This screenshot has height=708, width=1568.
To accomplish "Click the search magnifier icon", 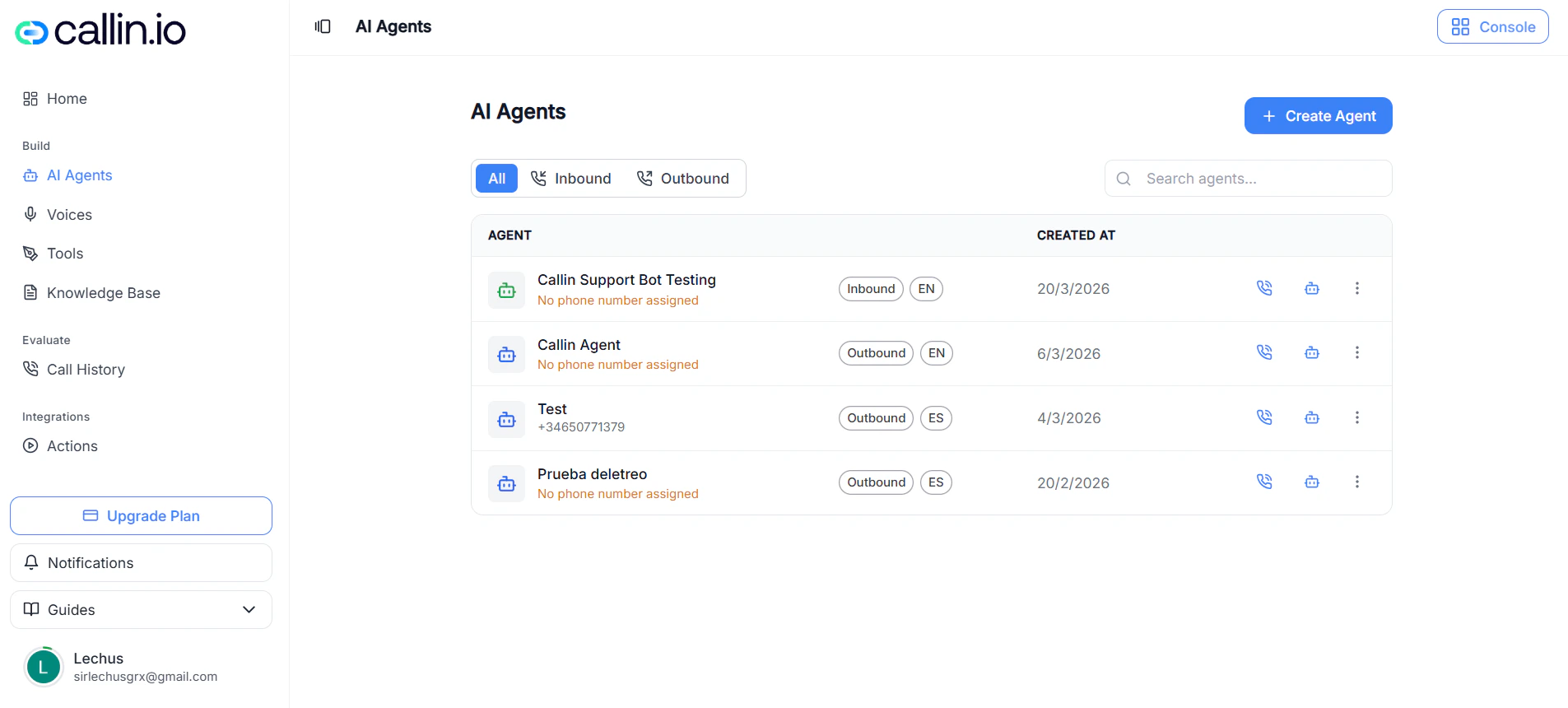I will click(x=1124, y=179).
